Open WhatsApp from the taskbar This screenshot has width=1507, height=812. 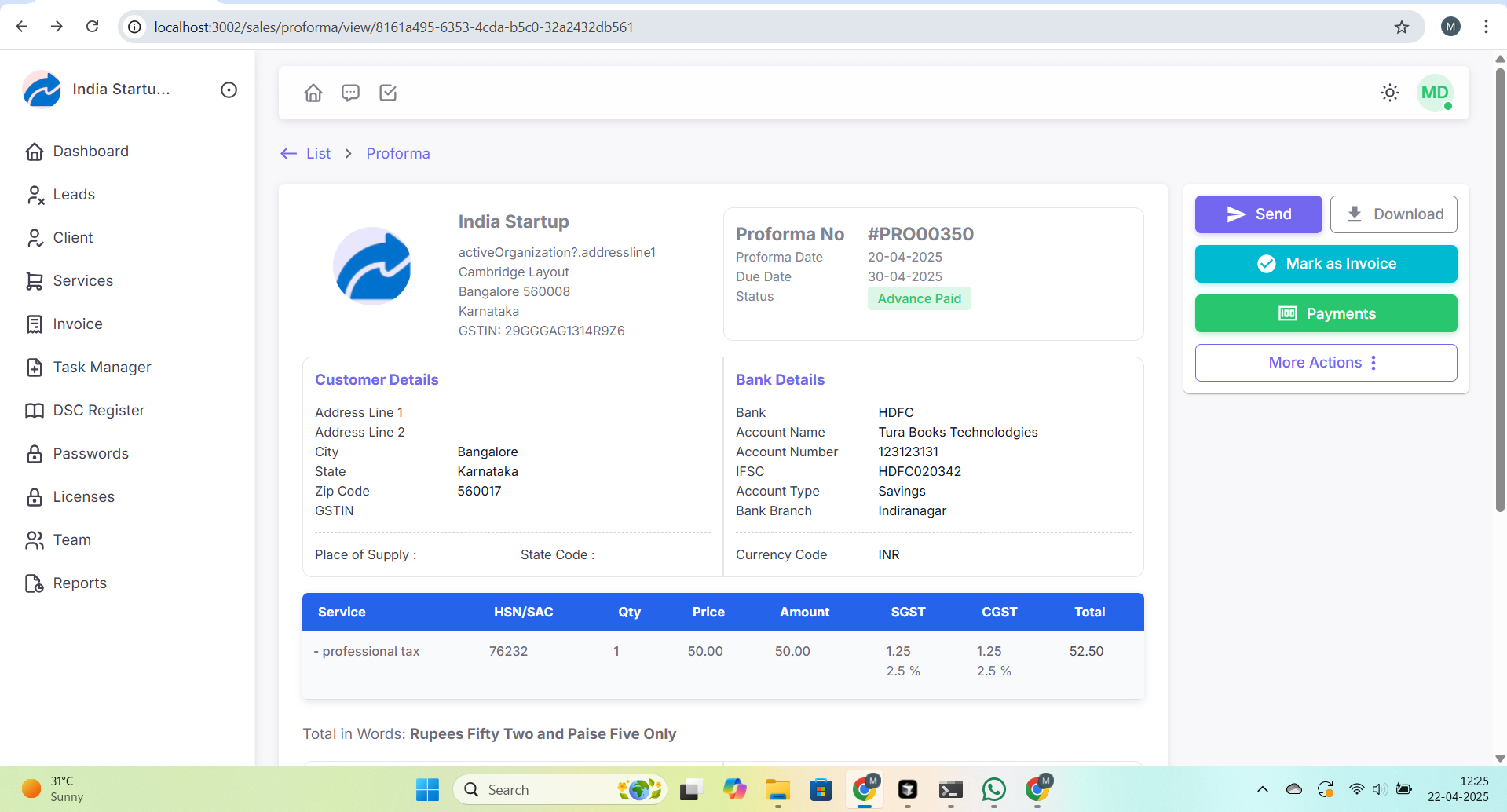pyautogui.click(x=993, y=790)
